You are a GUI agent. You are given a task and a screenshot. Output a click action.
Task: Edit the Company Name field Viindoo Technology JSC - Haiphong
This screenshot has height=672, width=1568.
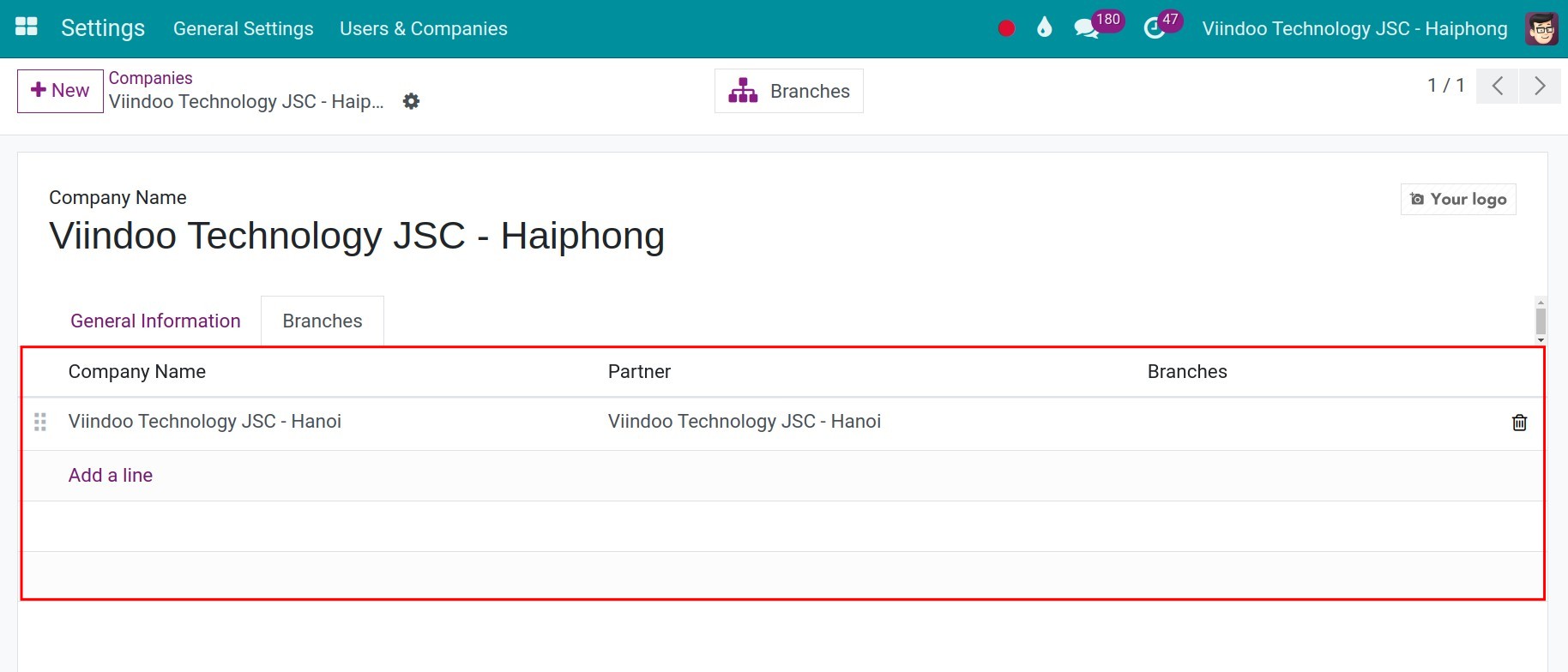(x=357, y=236)
